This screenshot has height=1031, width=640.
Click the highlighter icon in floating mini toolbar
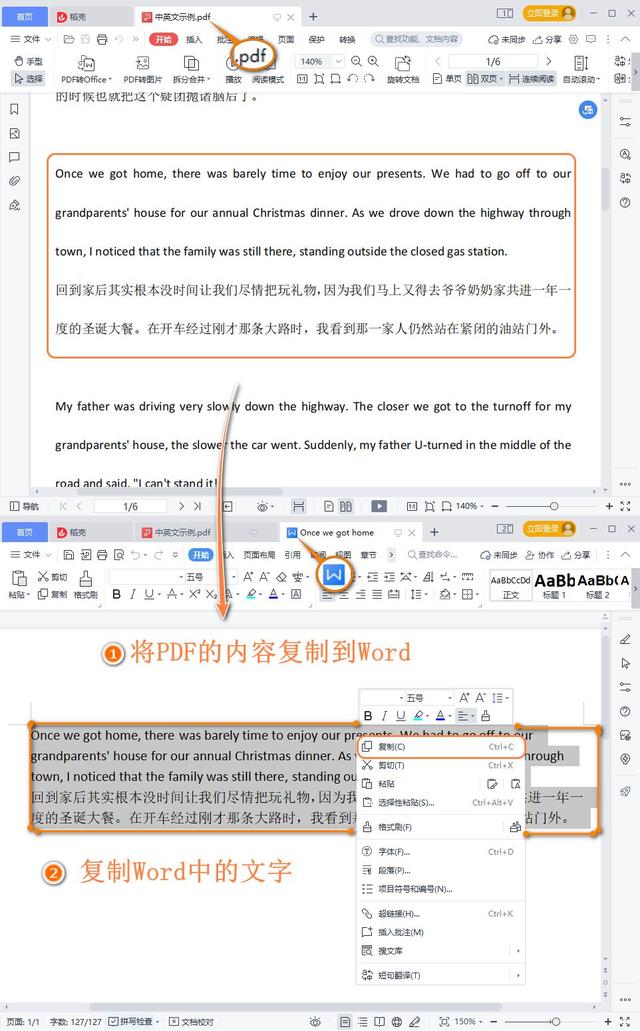point(418,715)
